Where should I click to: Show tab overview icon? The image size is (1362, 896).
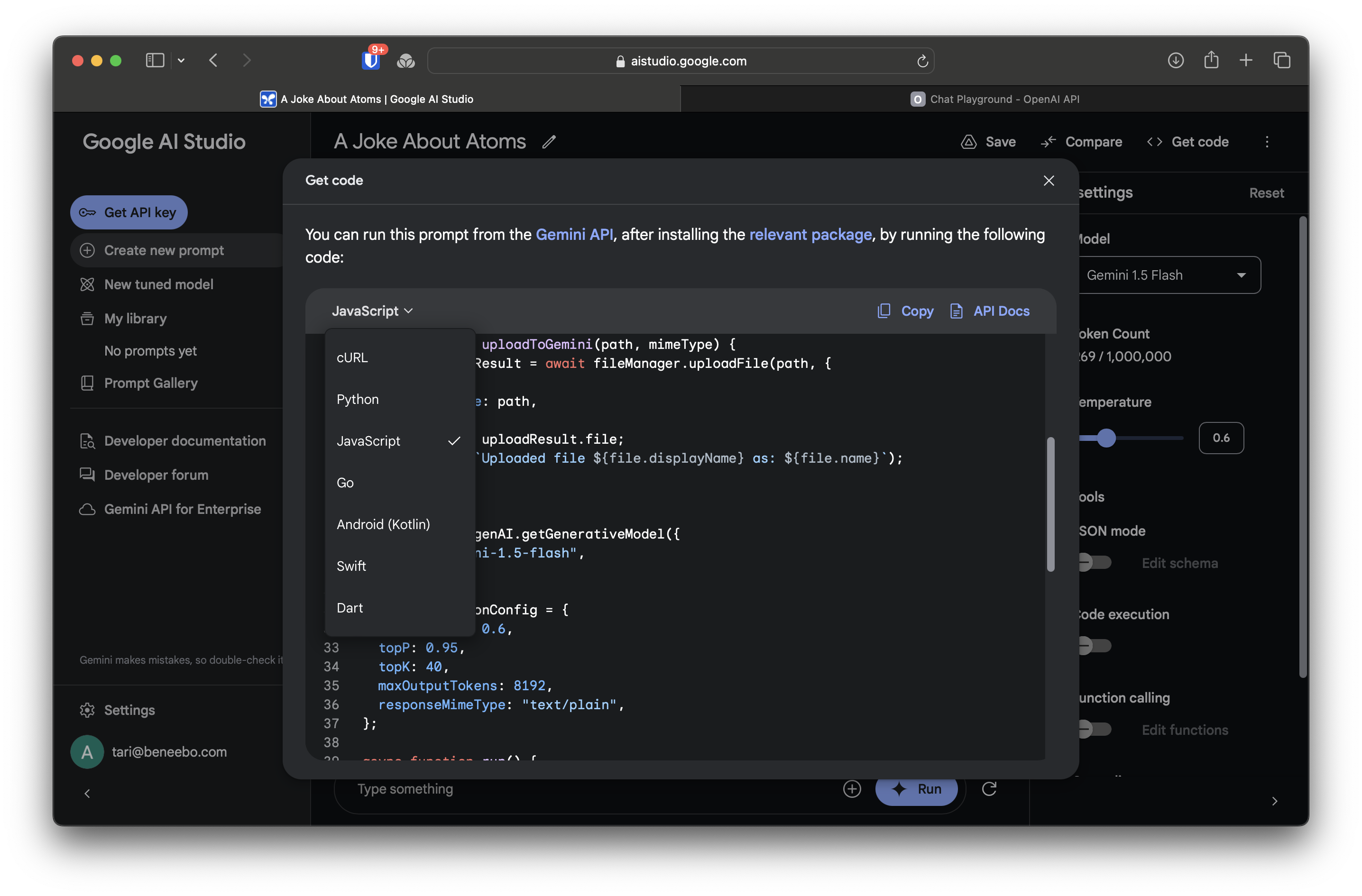(1282, 60)
